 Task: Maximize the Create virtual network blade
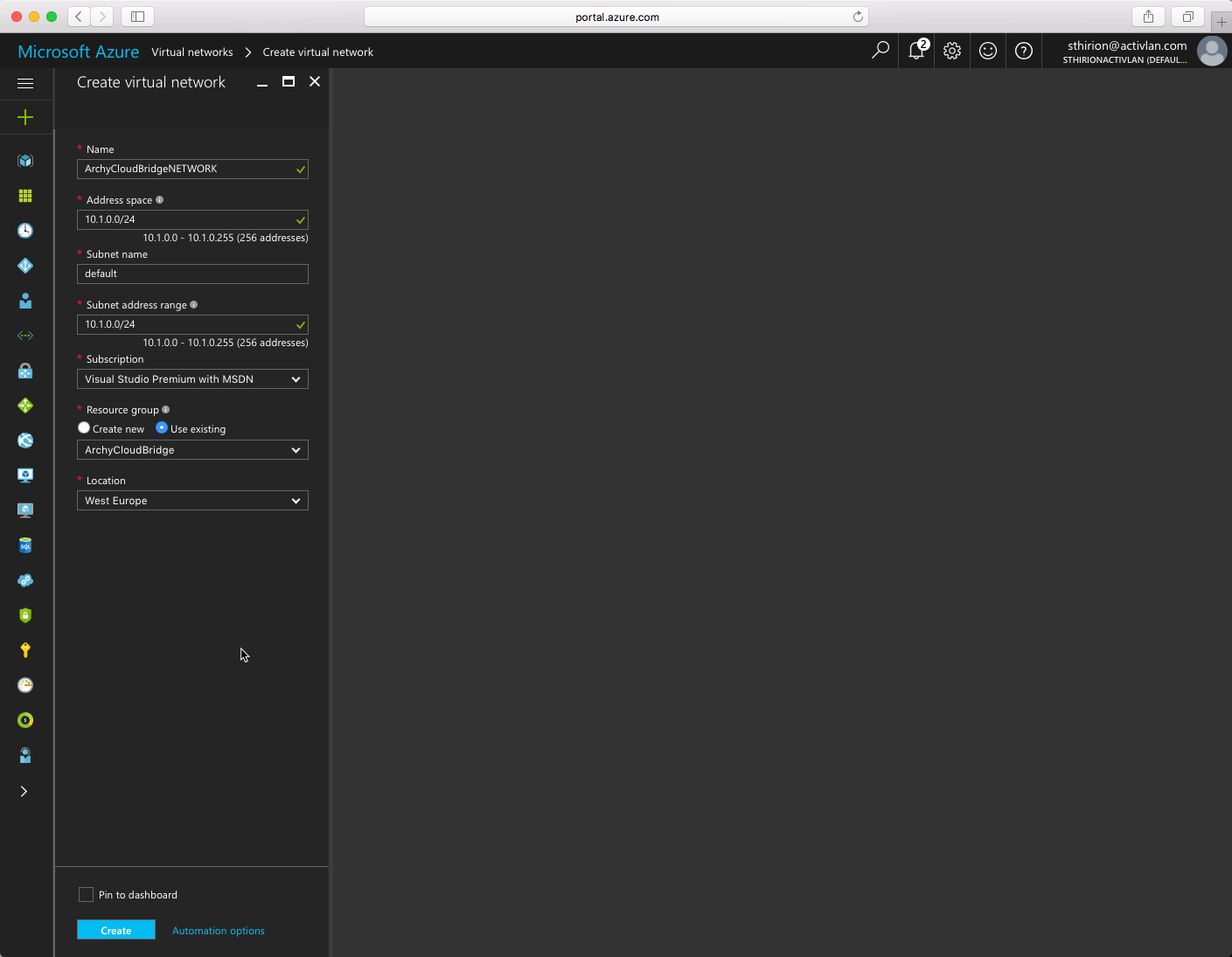pos(289,81)
